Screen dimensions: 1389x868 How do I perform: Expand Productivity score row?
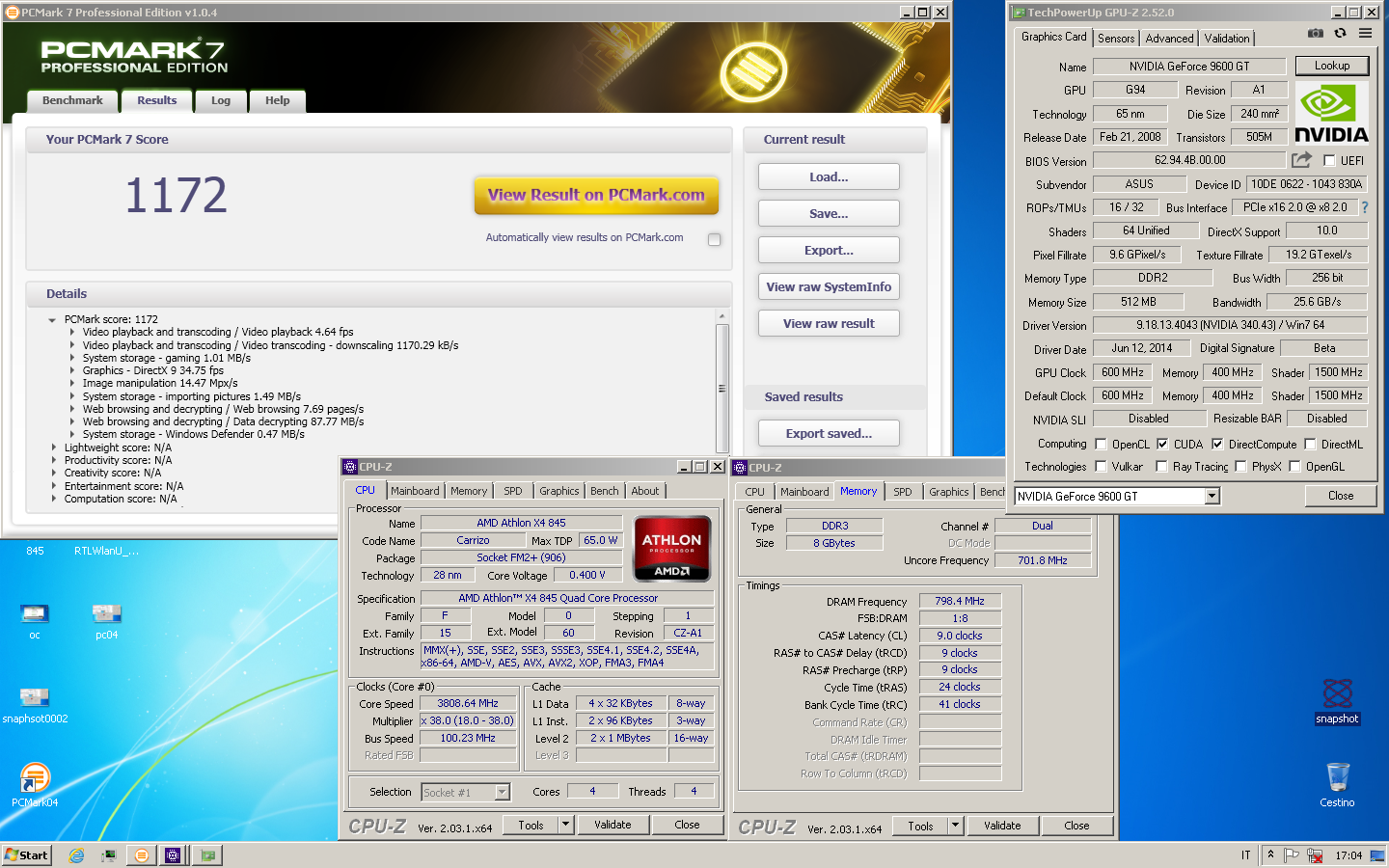tap(54, 461)
